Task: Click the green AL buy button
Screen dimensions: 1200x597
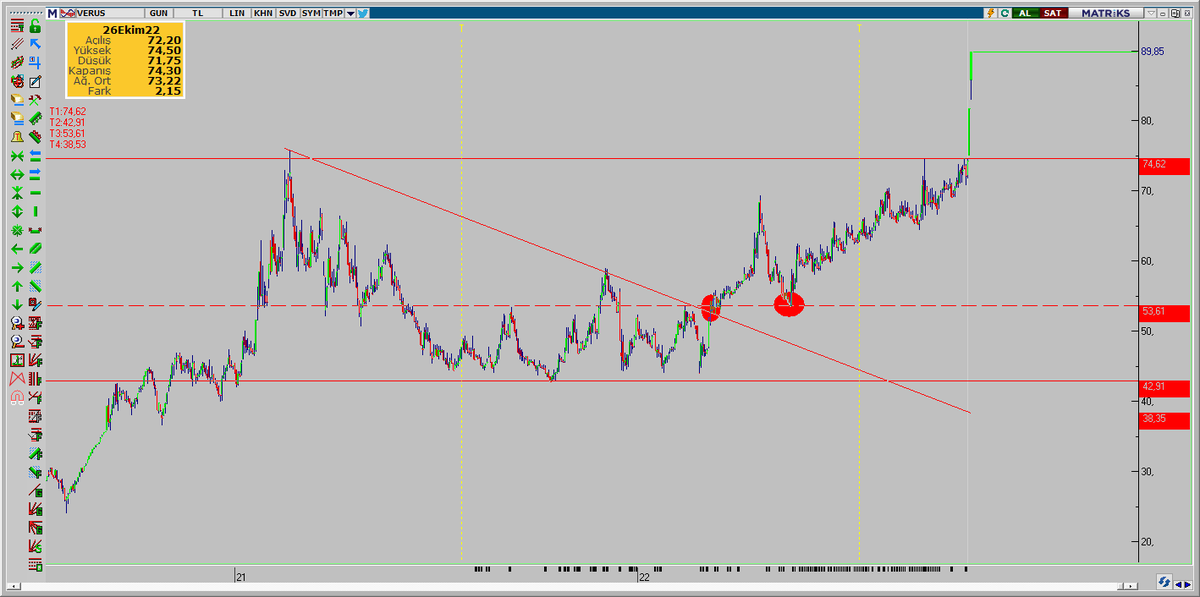Action: pos(1025,13)
